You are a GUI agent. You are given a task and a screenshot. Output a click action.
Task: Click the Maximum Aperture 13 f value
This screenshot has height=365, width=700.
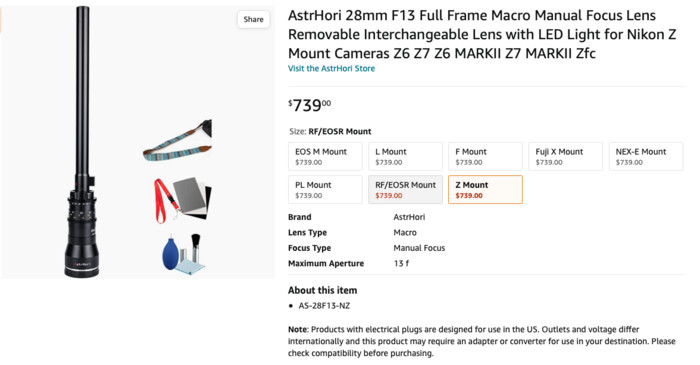[x=401, y=263]
